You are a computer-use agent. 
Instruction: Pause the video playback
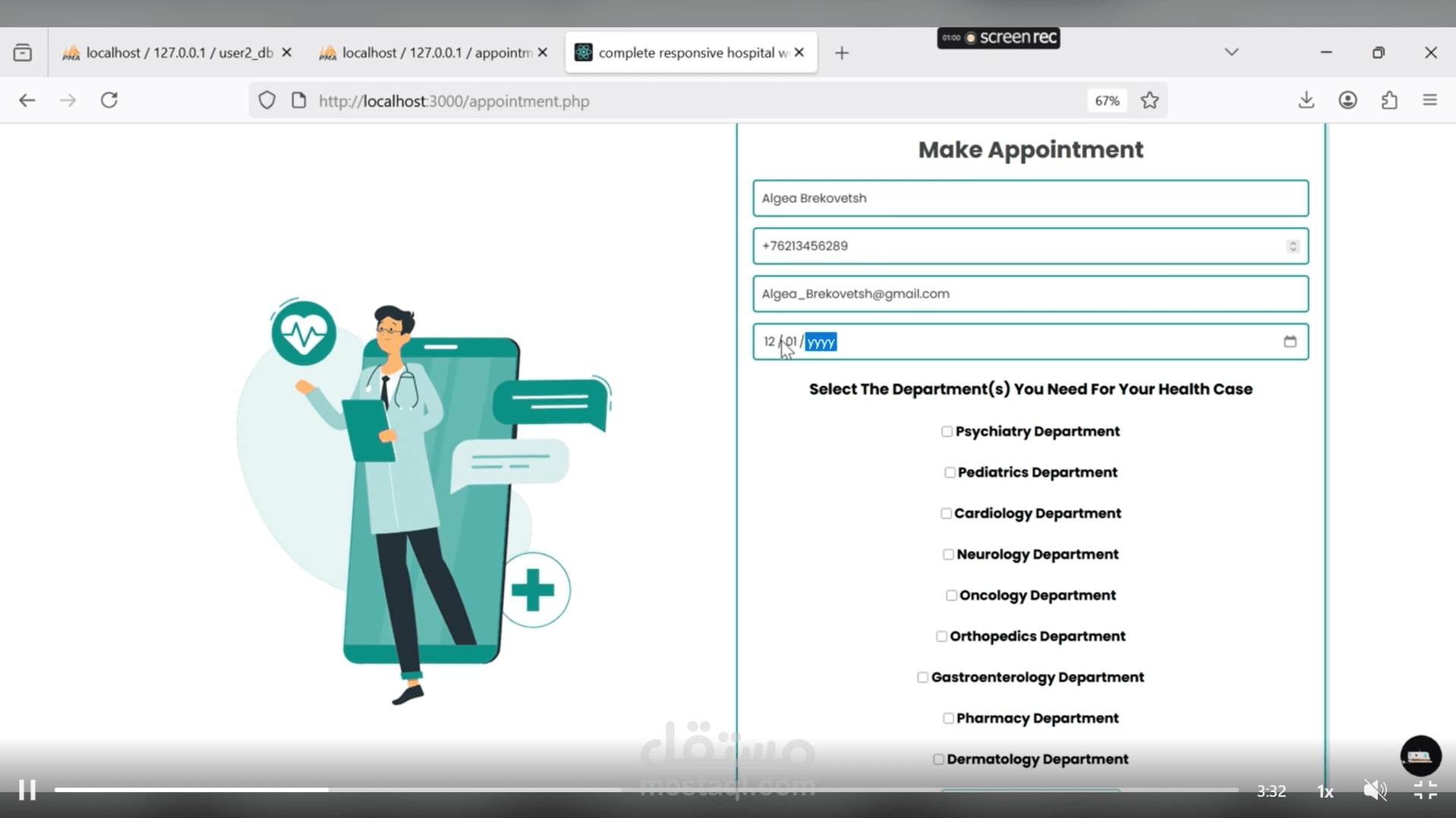[x=27, y=790]
